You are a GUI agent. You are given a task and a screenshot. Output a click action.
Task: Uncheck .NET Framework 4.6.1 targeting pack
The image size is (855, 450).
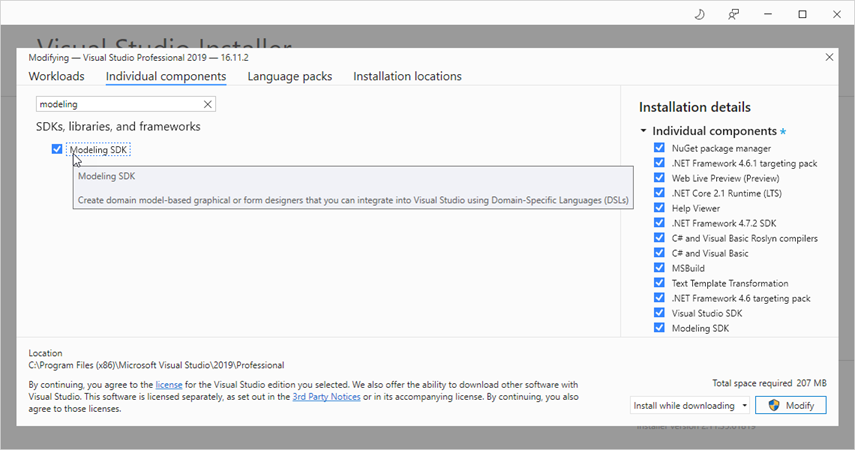[659, 163]
